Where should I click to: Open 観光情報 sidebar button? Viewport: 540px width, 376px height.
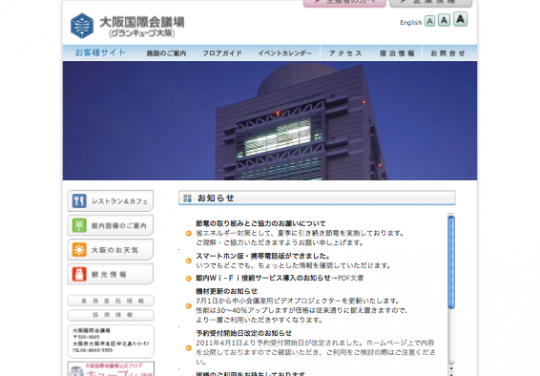[x=111, y=274]
